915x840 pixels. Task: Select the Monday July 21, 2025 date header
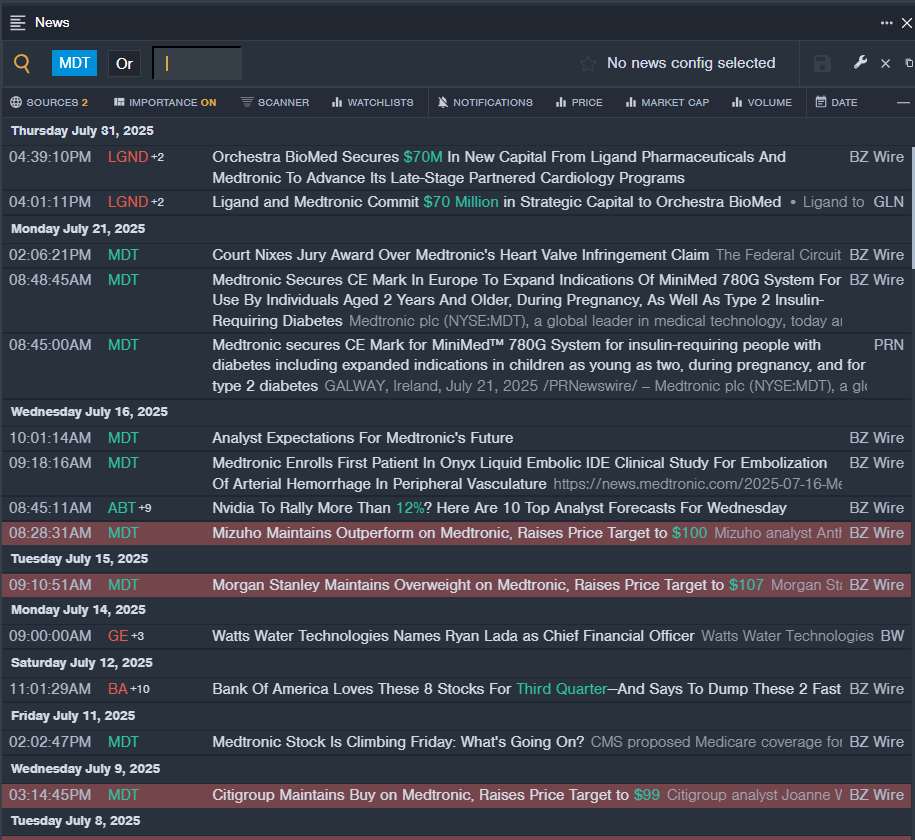[x=78, y=229]
